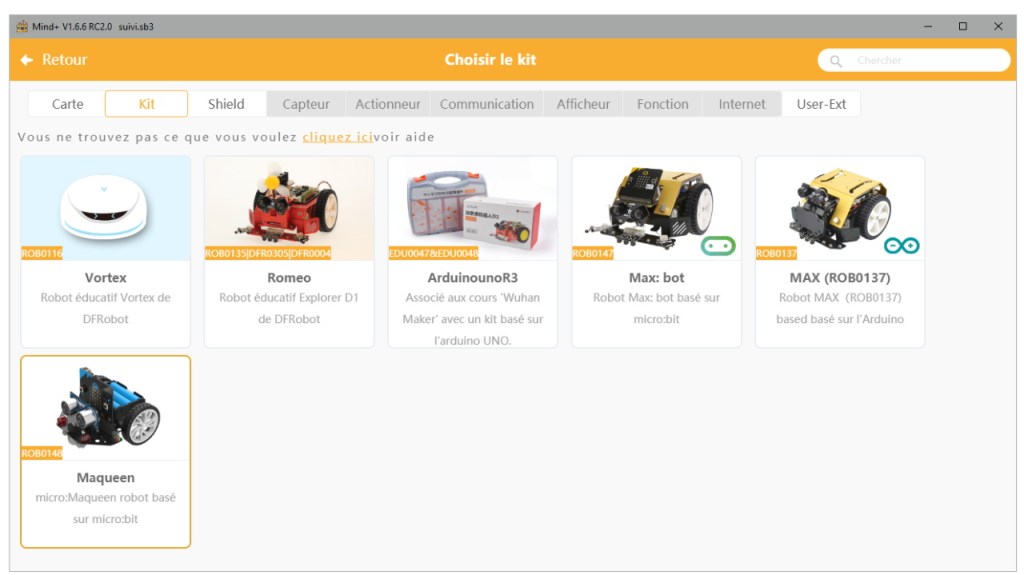Open the Afficheur tab
The image size is (1024, 575).
(583, 104)
